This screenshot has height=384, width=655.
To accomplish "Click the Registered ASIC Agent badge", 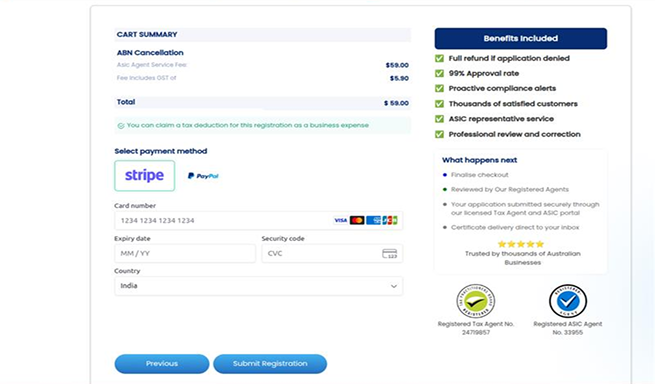I will pos(568,301).
